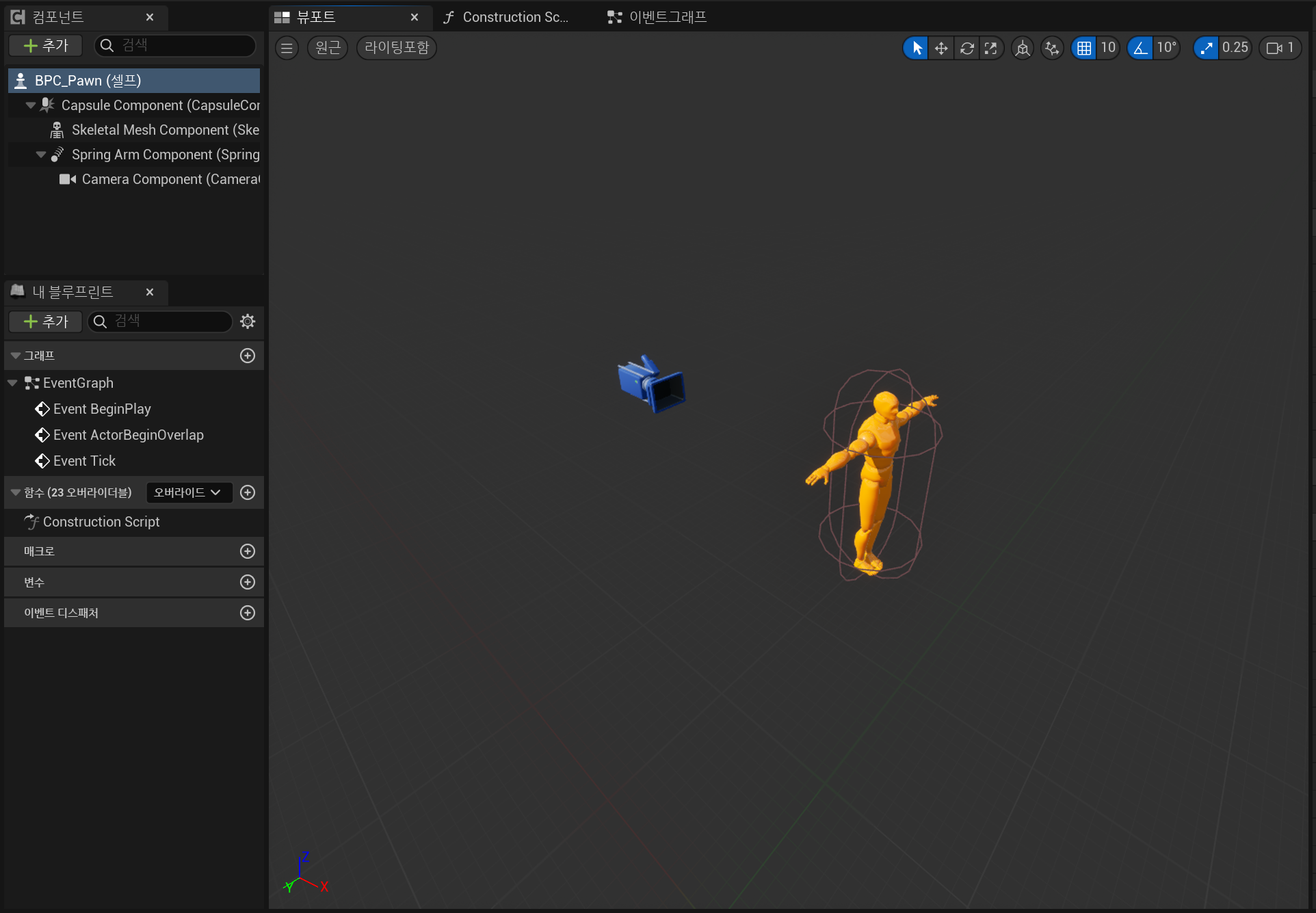Add a new macro with plus icon
This screenshot has height=913, width=1316.
pos(248,551)
